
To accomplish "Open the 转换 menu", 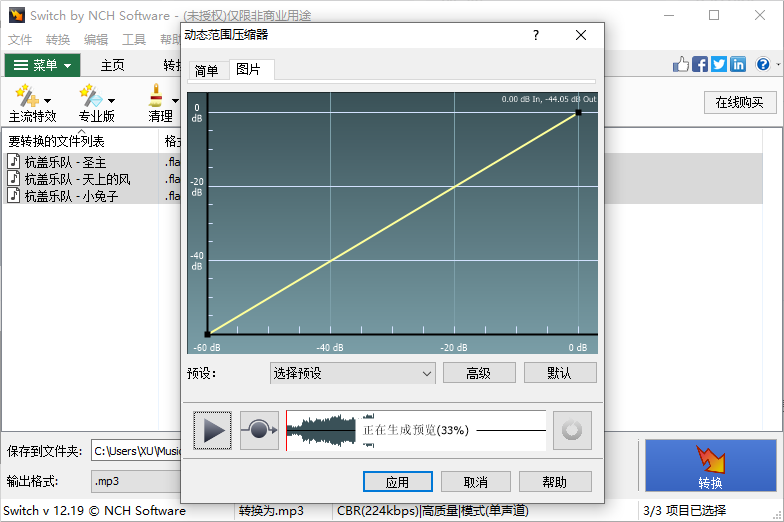I will pos(58,39).
